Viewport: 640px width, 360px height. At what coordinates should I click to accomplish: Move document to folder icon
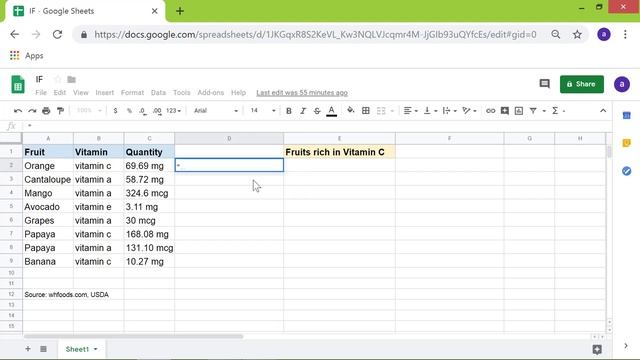[x=71, y=79]
